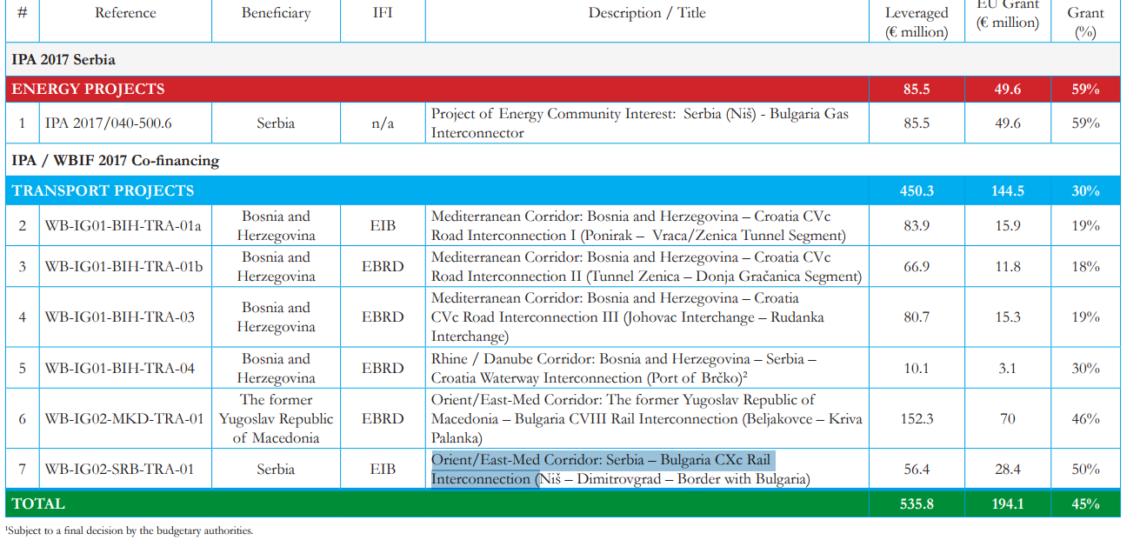The height and width of the screenshot is (540, 1140).
Task: Click leveraged value "152.3"
Action: (917, 419)
